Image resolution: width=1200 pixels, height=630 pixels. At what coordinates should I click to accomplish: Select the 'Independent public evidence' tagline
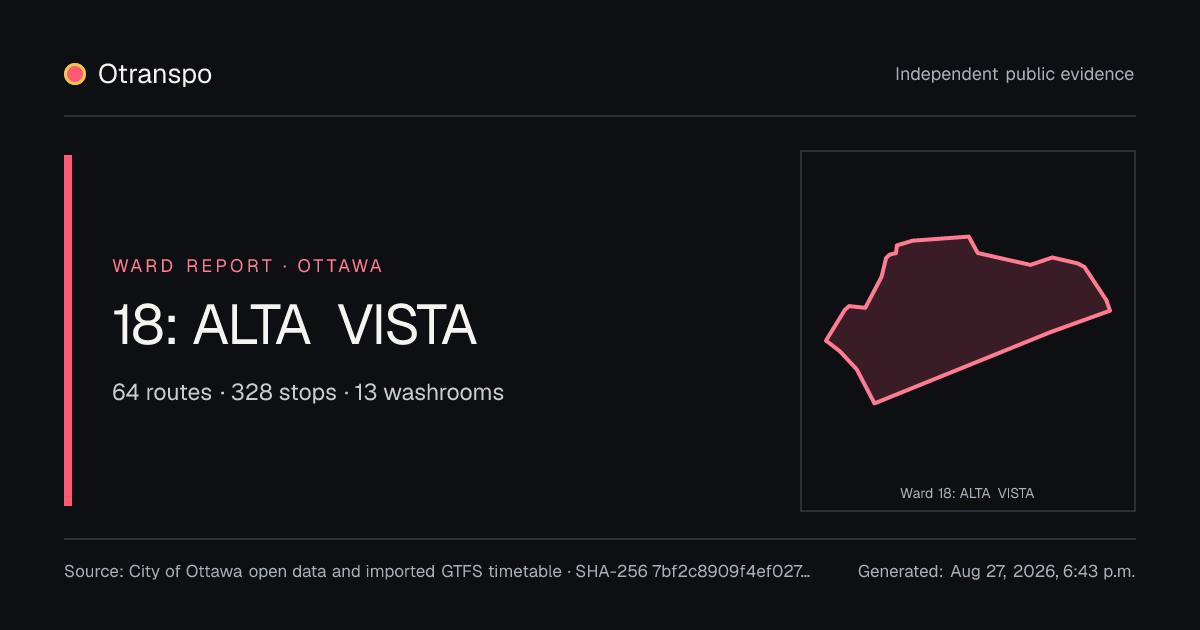point(1014,74)
